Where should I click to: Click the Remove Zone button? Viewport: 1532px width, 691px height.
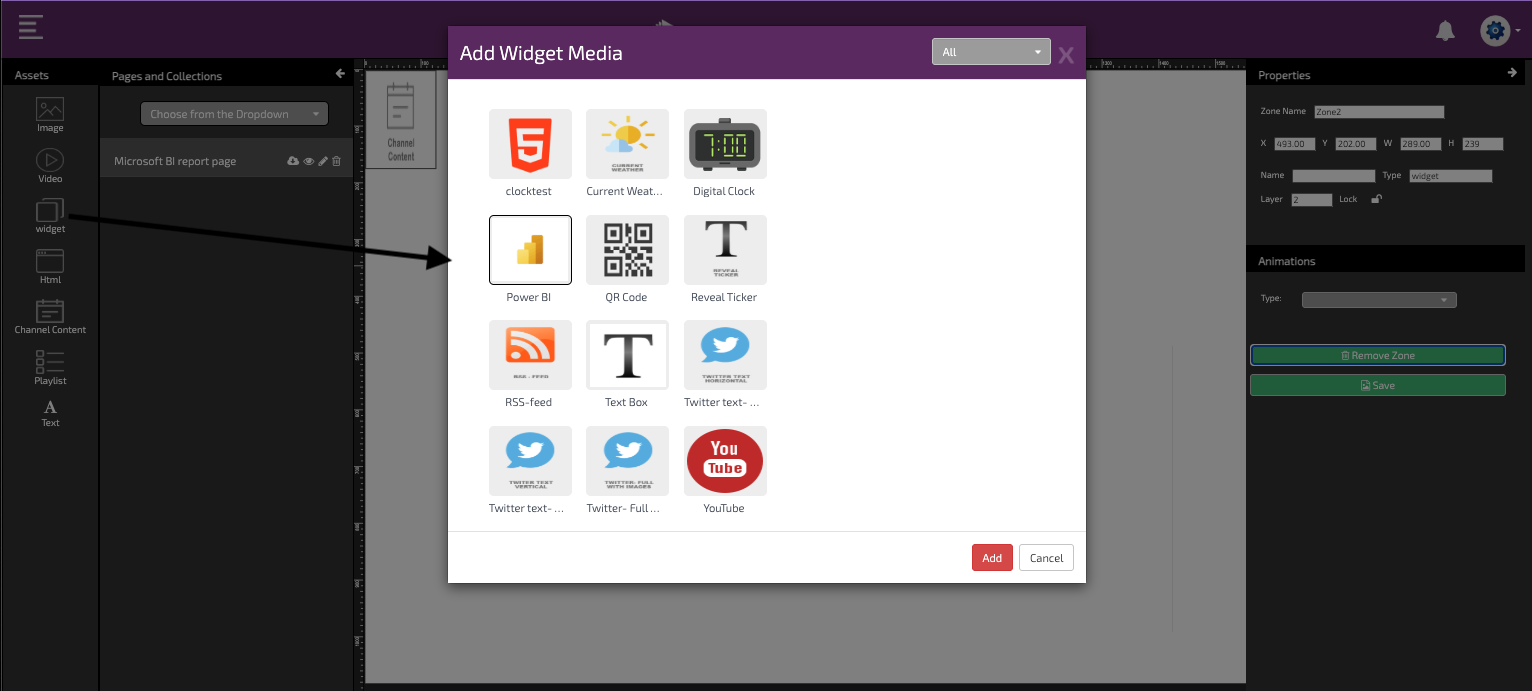(1377, 355)
